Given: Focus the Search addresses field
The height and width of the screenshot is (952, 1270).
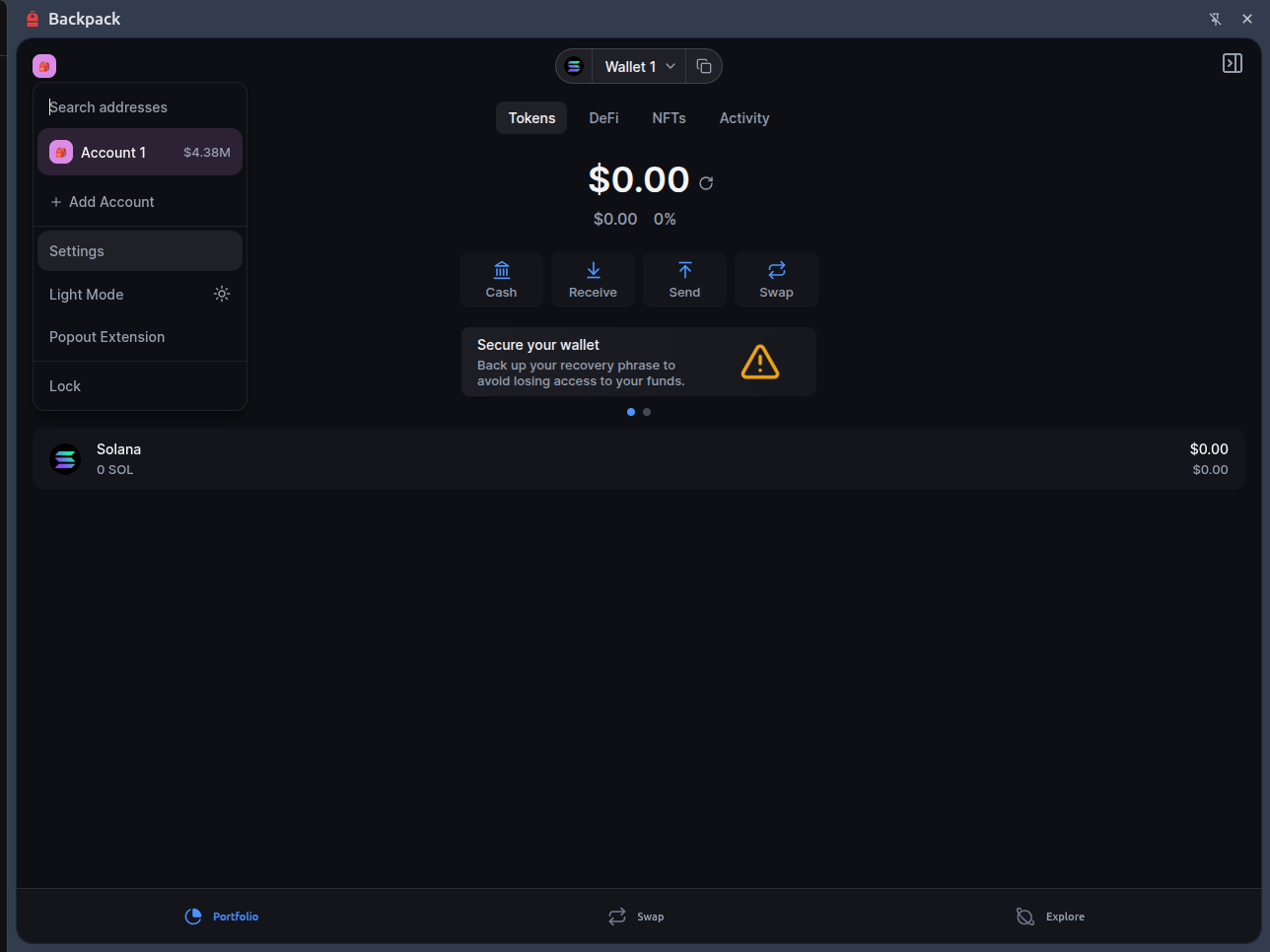Looking at the screenshot, I should 140,107.
